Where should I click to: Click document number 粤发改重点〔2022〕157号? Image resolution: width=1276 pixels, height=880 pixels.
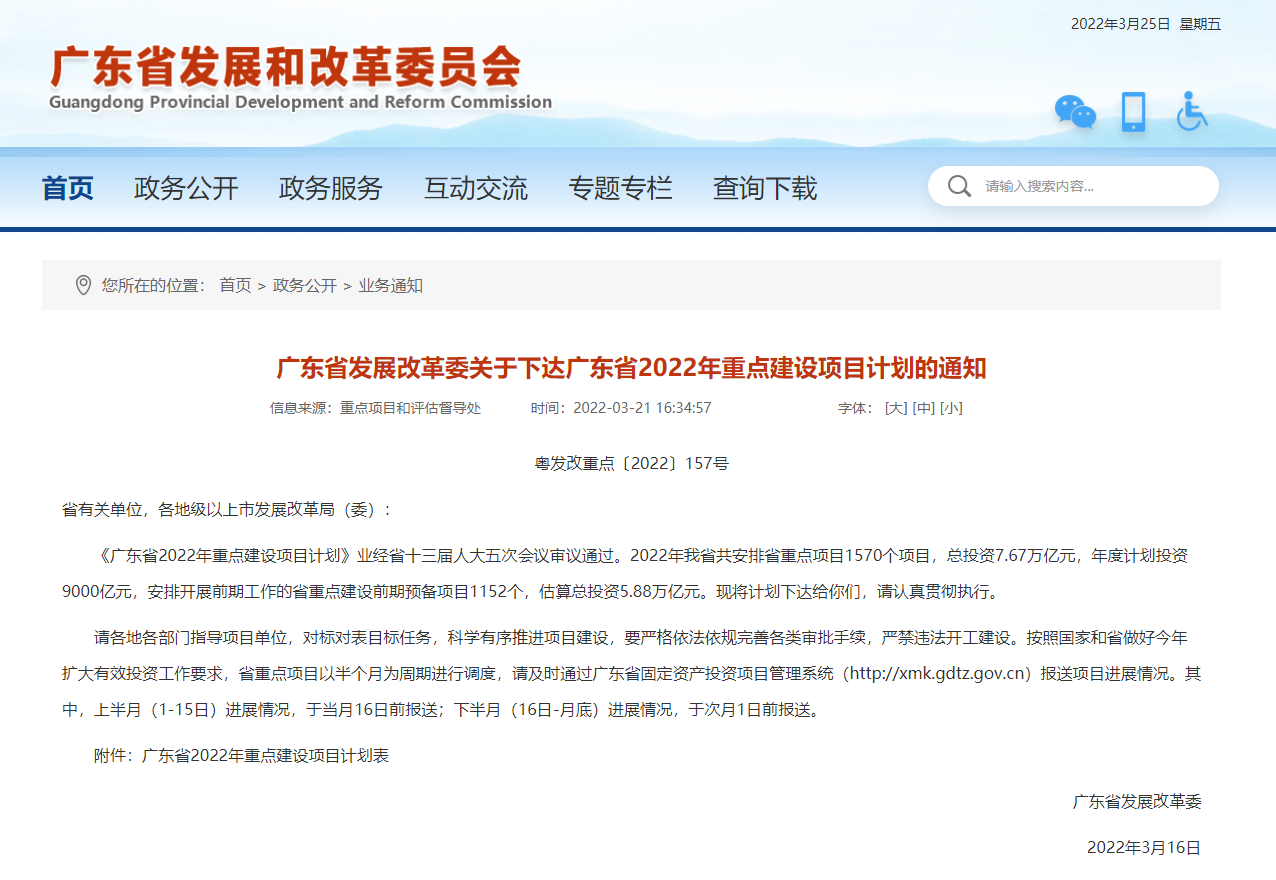tap(632, 464)
